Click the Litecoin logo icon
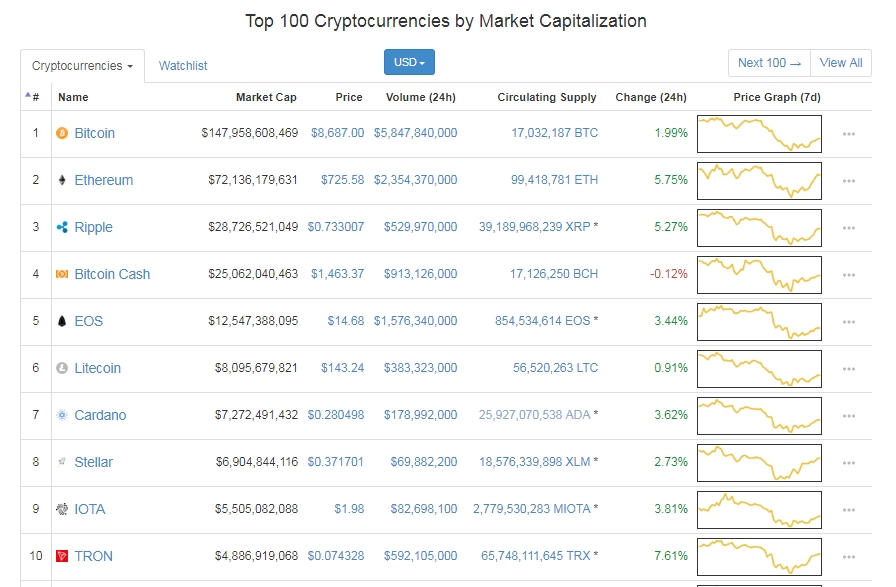The height and width of the screenshot is (587, 896). [x=62, y=368]
